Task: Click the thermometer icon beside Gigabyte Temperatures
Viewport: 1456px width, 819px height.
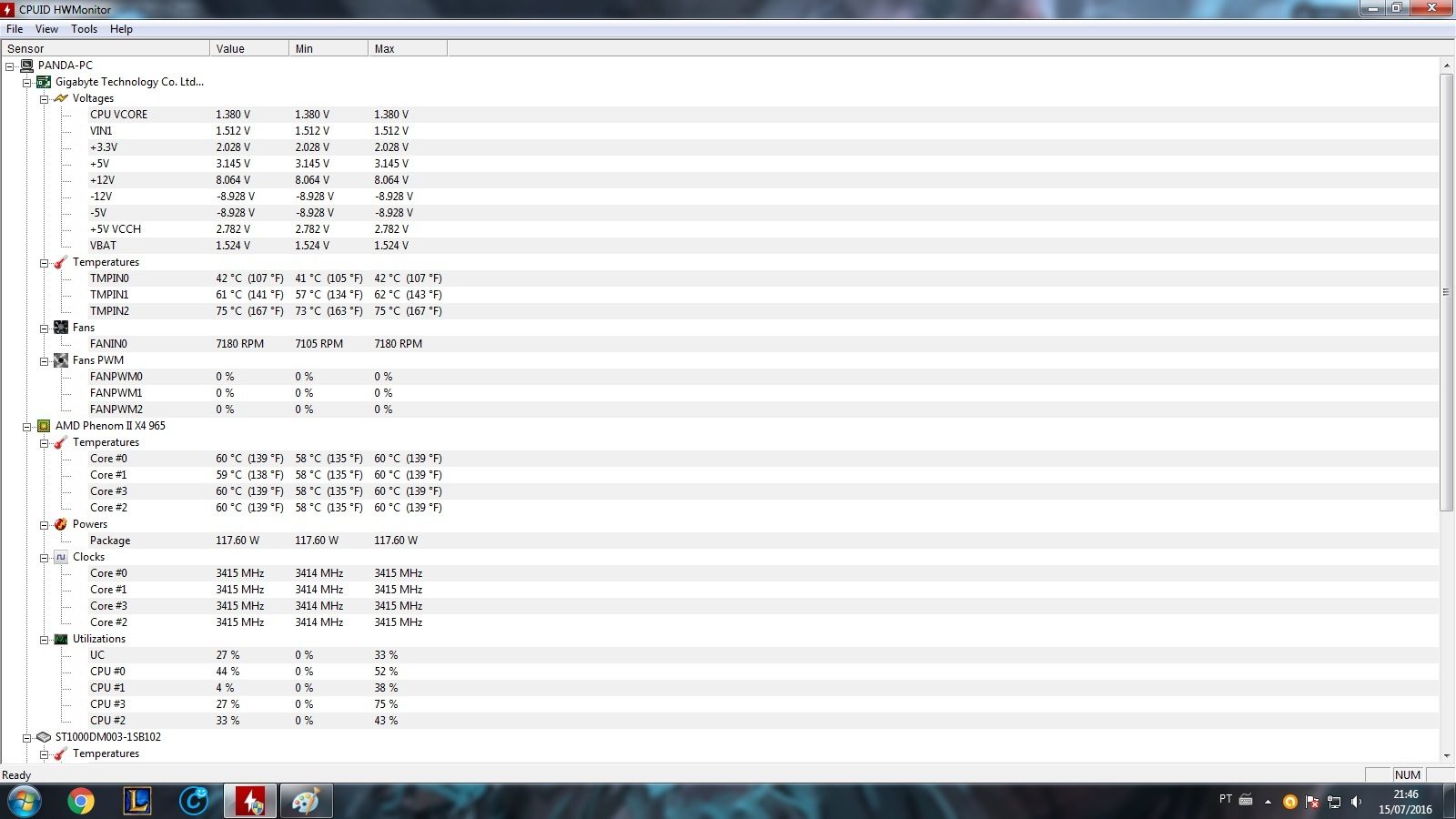Action: click(x=61, y=262)
